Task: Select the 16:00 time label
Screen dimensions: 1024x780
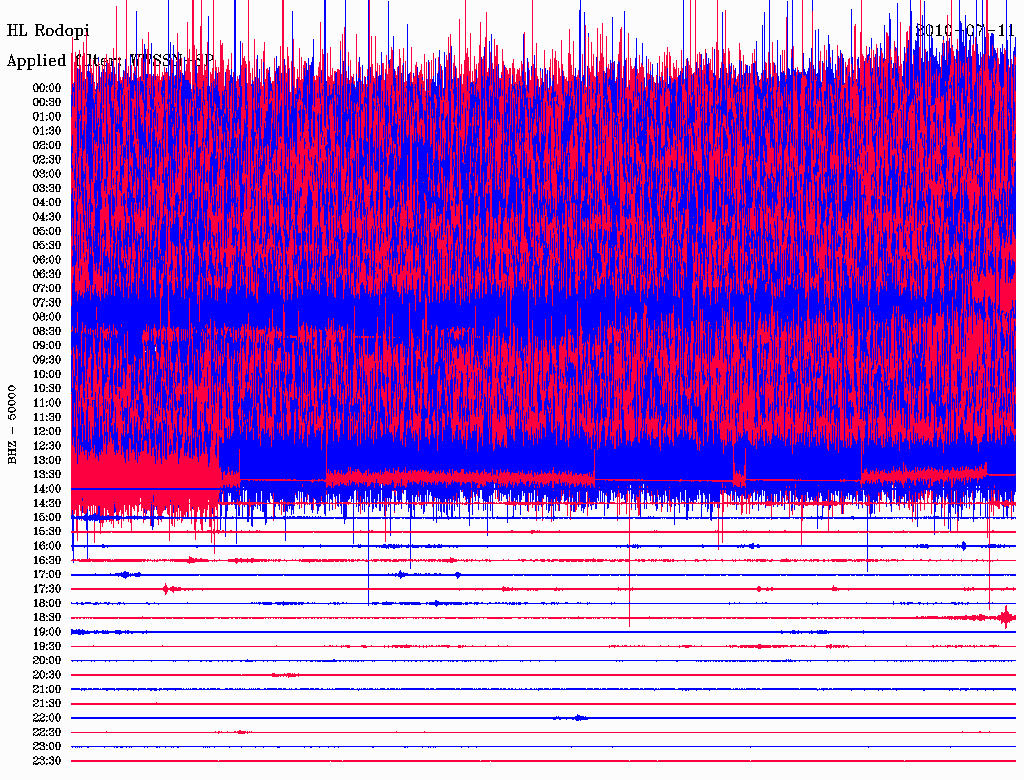Action: click(47, 546)
